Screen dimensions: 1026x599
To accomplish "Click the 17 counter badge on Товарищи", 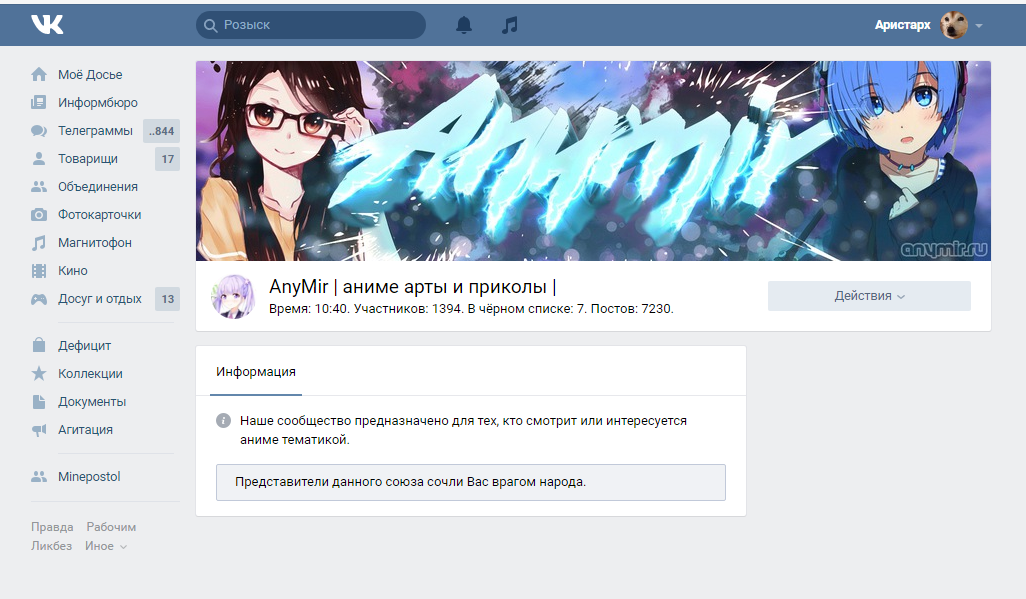I will pos(168,159).
